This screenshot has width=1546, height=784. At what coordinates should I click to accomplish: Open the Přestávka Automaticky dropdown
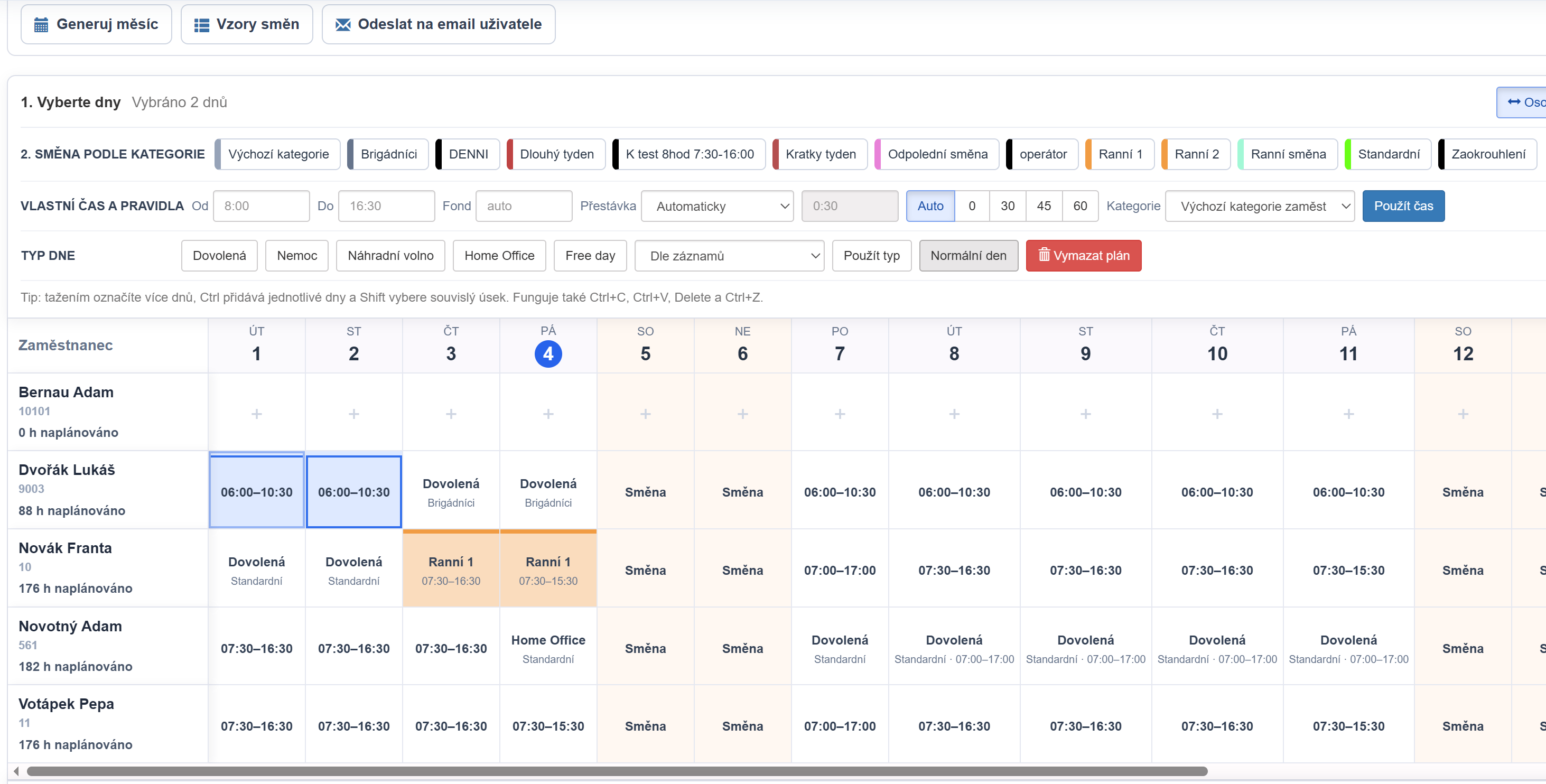[x=717, y=206]
